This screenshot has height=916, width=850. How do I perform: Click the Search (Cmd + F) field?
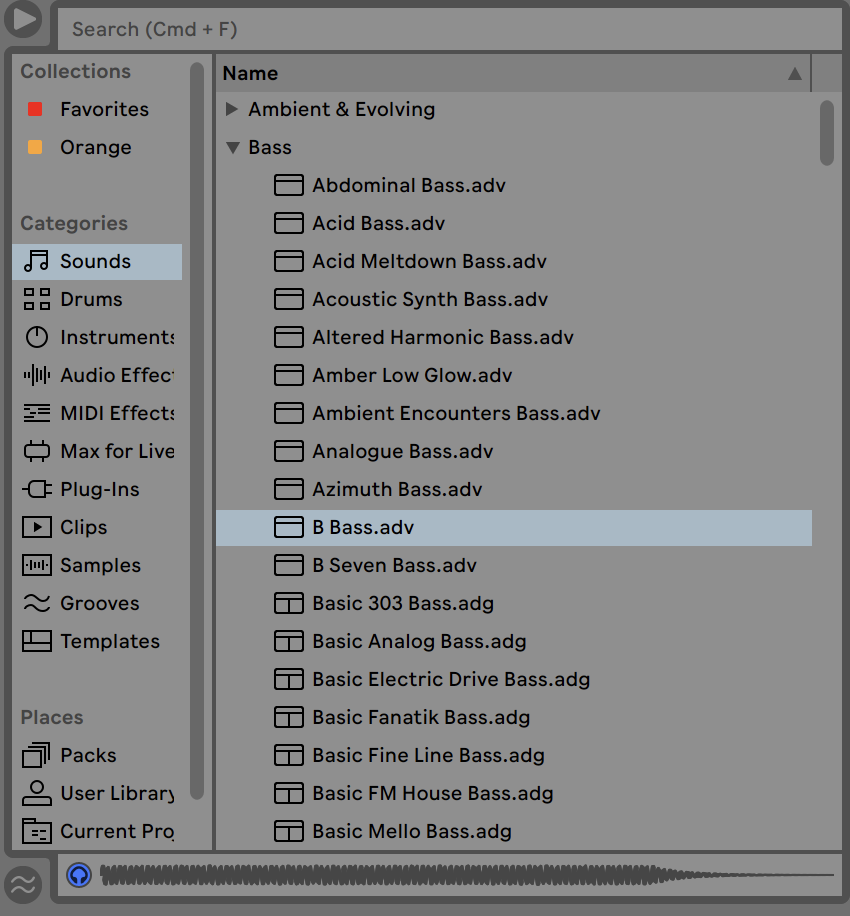tap(450, 29)
